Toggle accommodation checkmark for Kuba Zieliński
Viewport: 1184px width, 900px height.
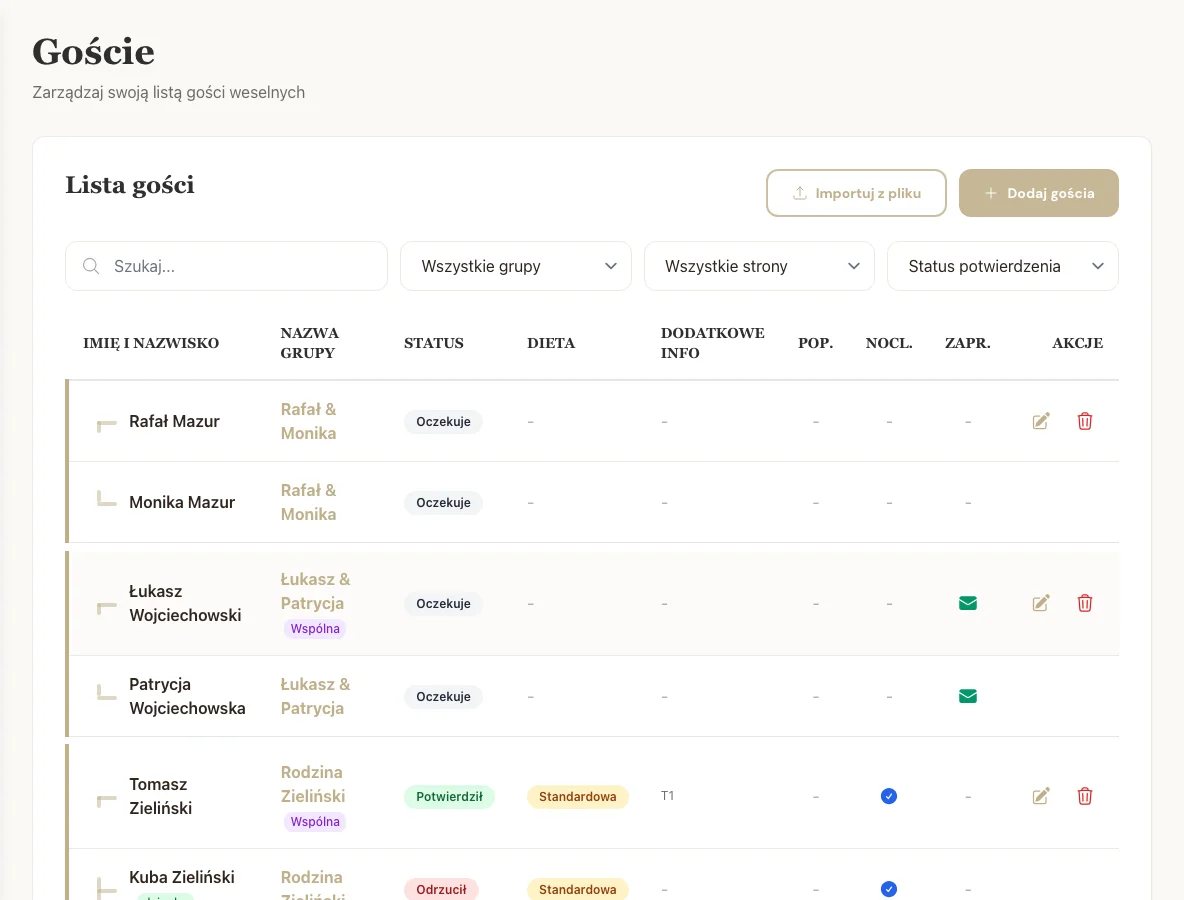pos(889,889)
